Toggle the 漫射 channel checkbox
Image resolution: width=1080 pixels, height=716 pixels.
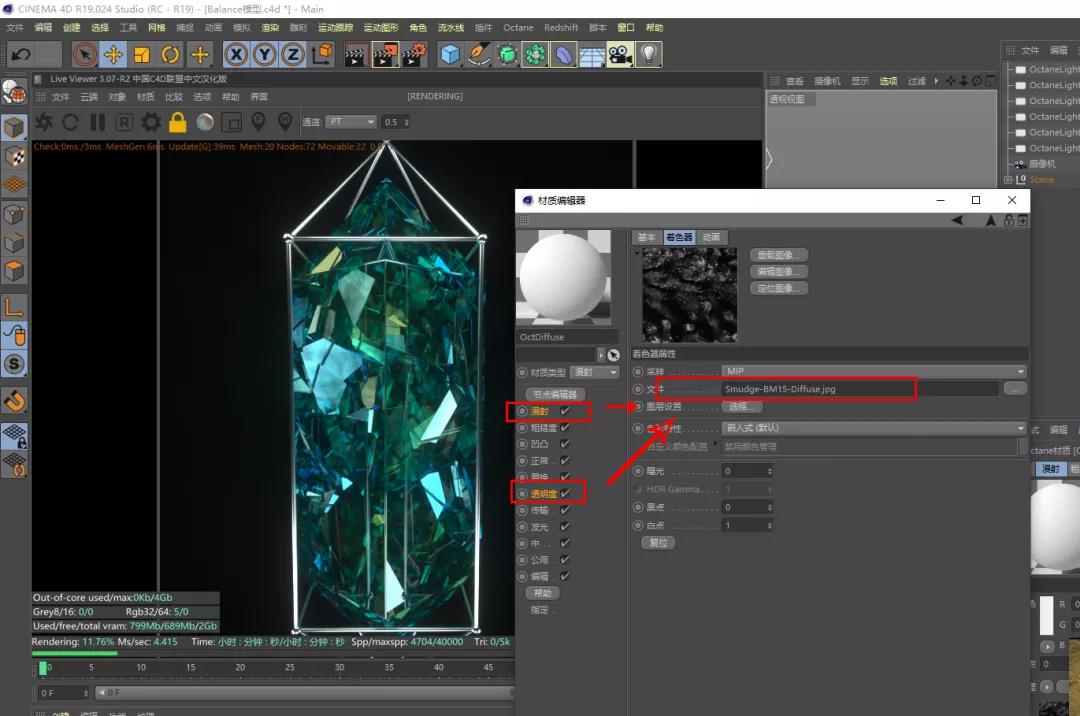coord(565,411)
